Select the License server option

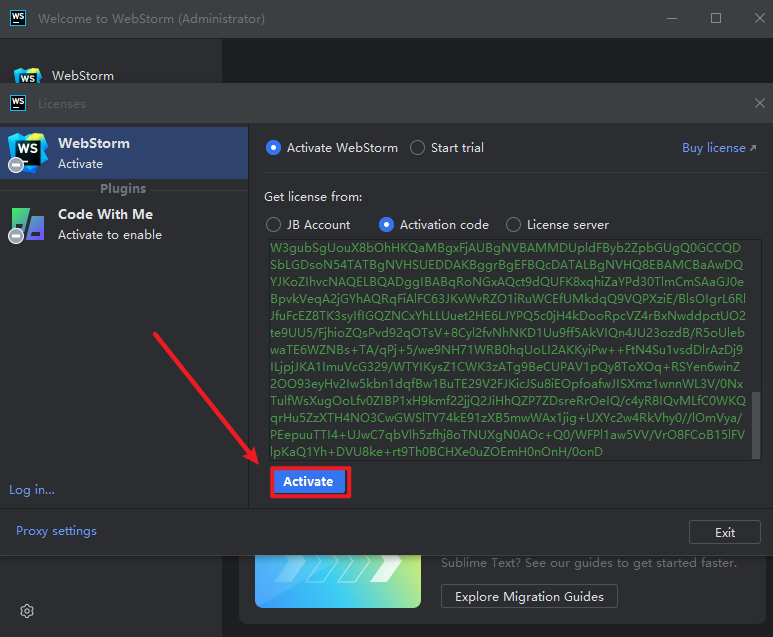pos(513,225)
